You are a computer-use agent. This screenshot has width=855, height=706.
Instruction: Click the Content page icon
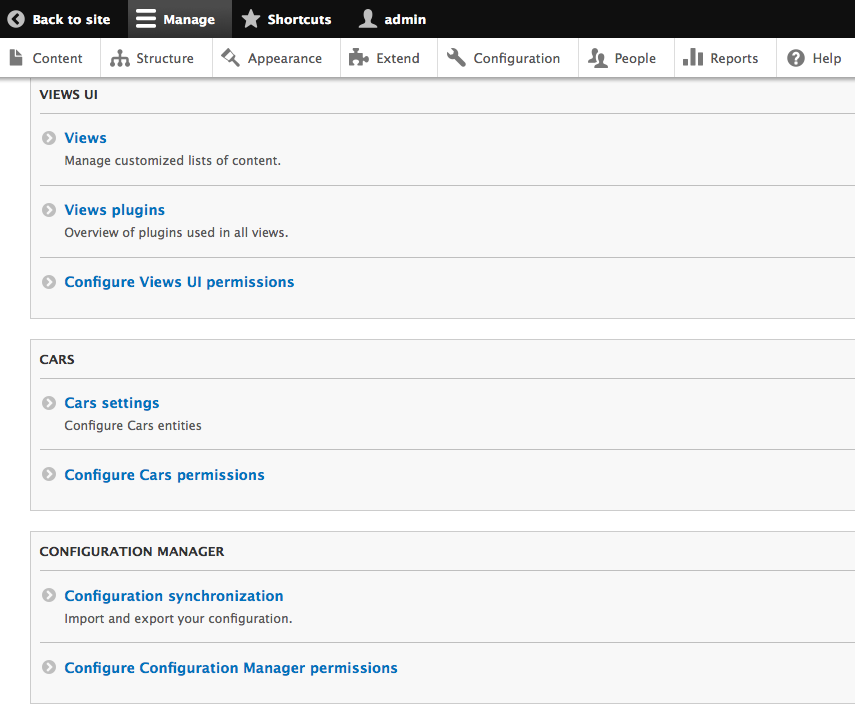pyautogui.click(x=16, y=58)
